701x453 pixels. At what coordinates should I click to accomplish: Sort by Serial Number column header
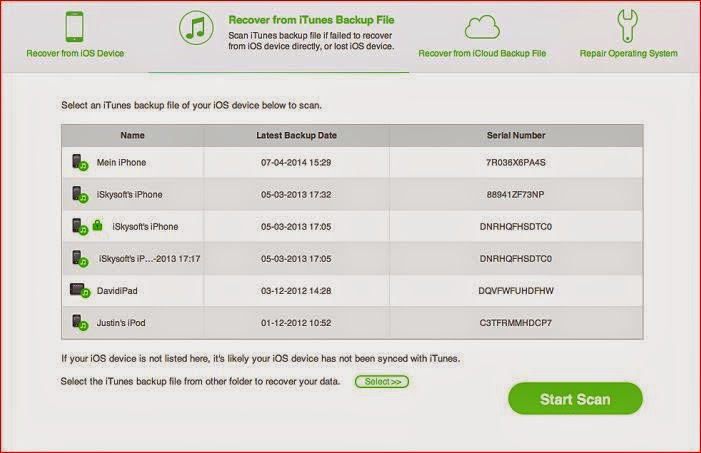516,135
